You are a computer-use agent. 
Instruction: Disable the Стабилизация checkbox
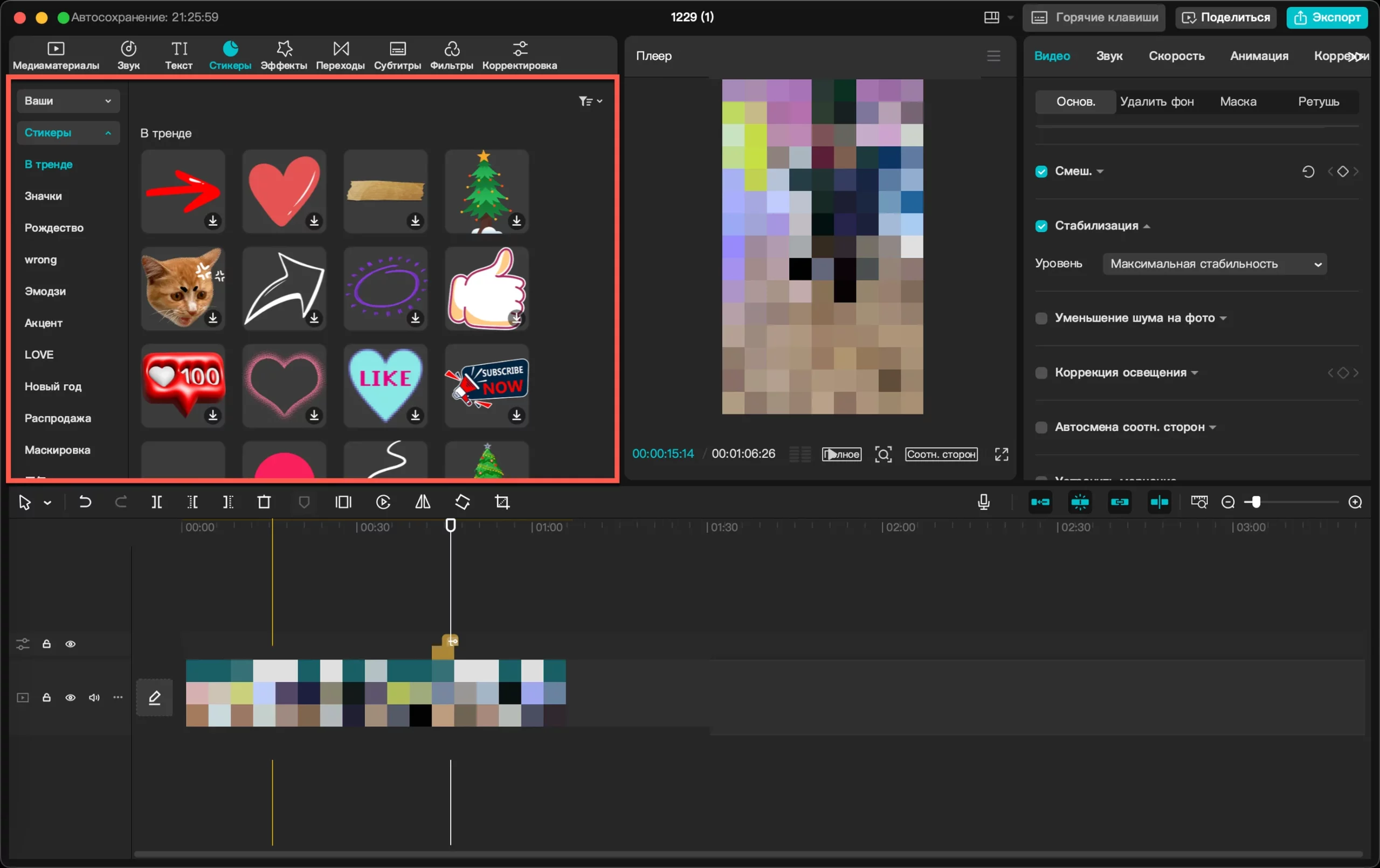tap(1041, 226)
